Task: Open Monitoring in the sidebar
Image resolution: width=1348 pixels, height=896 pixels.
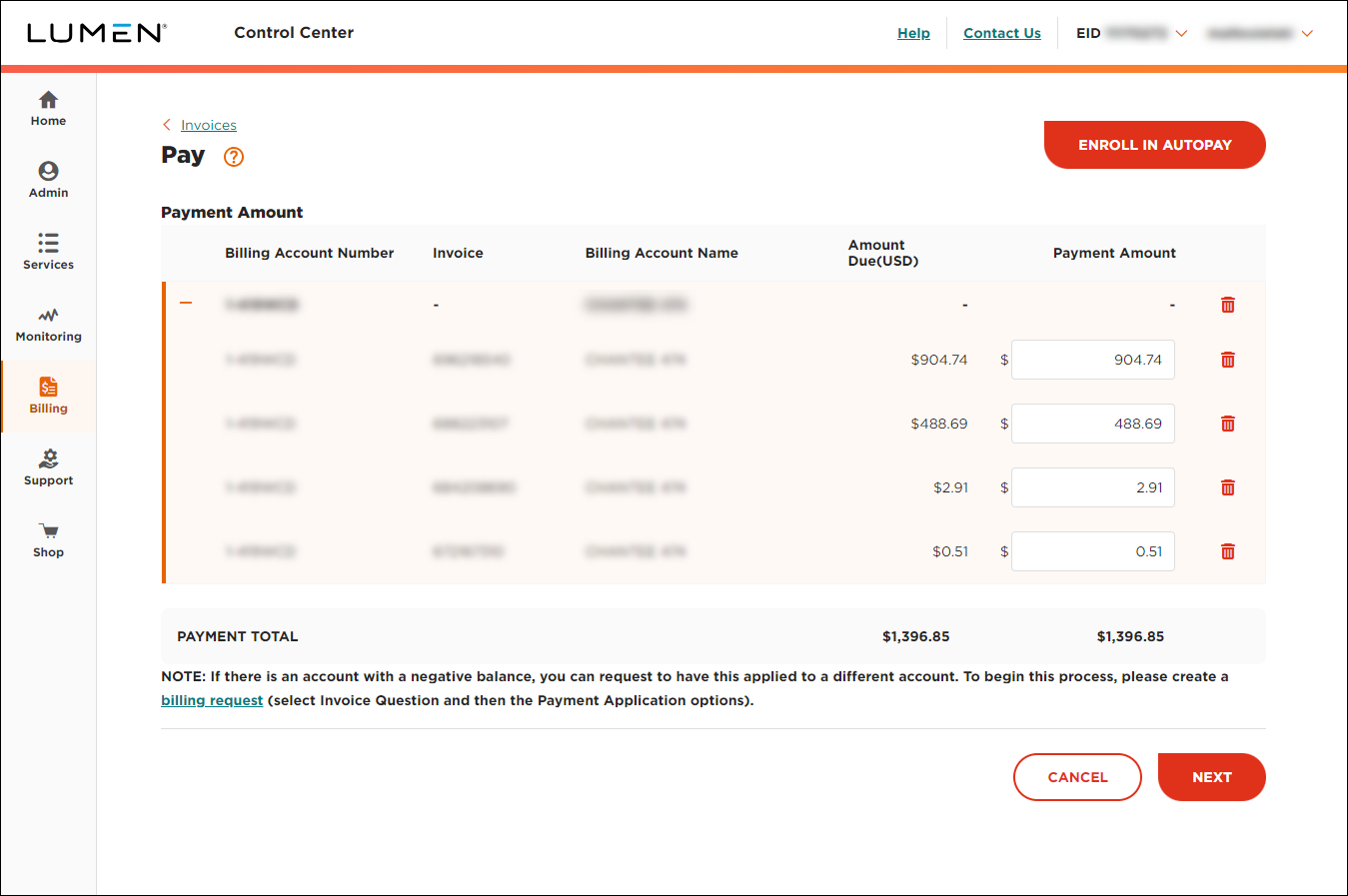Action: [48, 325]
